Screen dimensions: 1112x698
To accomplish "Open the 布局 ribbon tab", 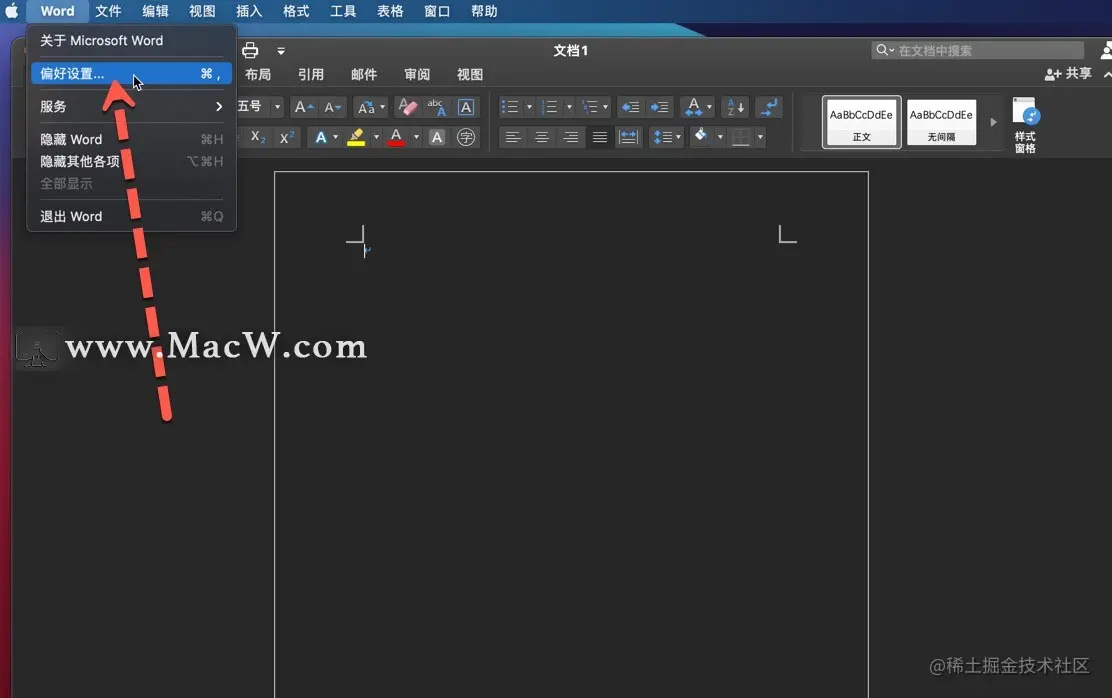I will 258,74.
